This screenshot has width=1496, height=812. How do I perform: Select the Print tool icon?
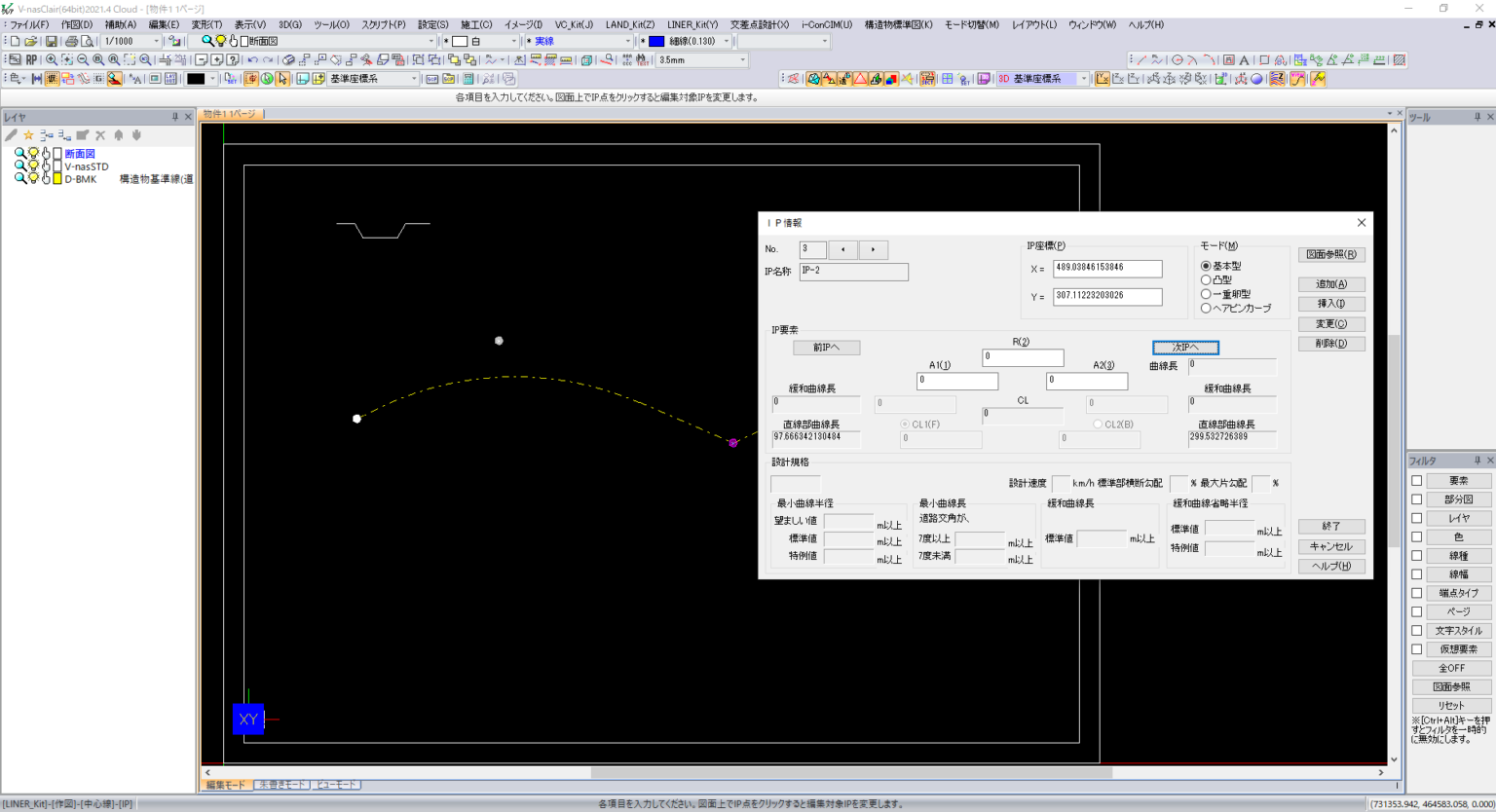72,42
